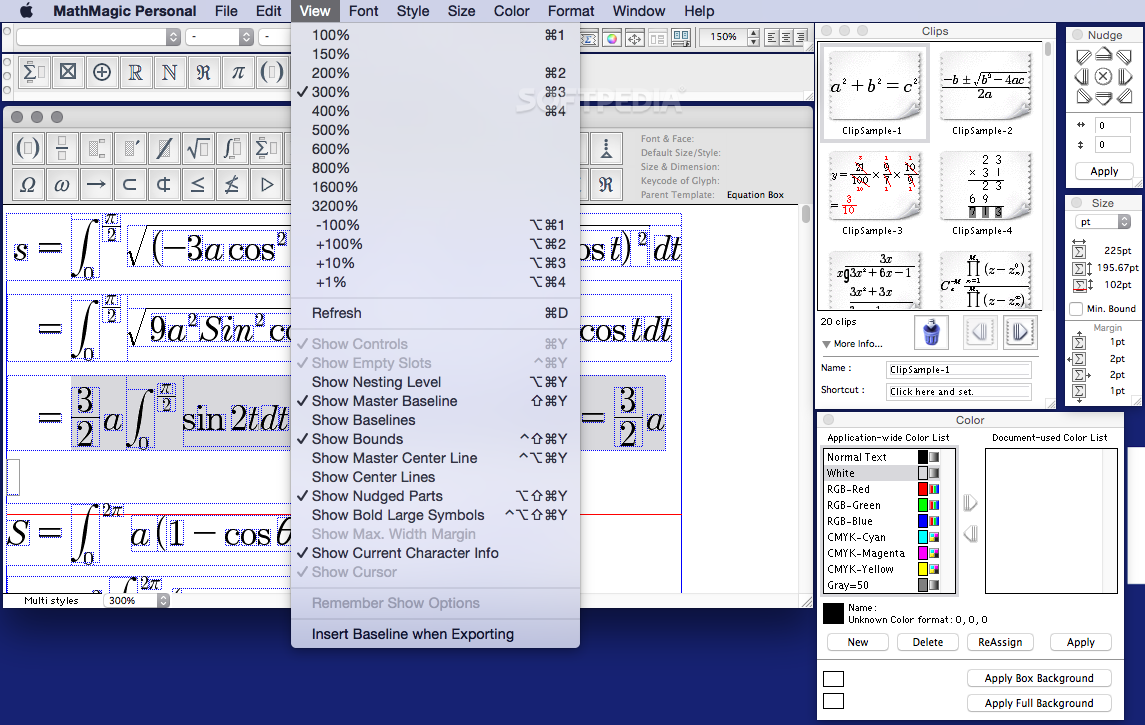1145x725 pixels.
Task: Enable Show Master Center Line
Action: click(434, 458)
